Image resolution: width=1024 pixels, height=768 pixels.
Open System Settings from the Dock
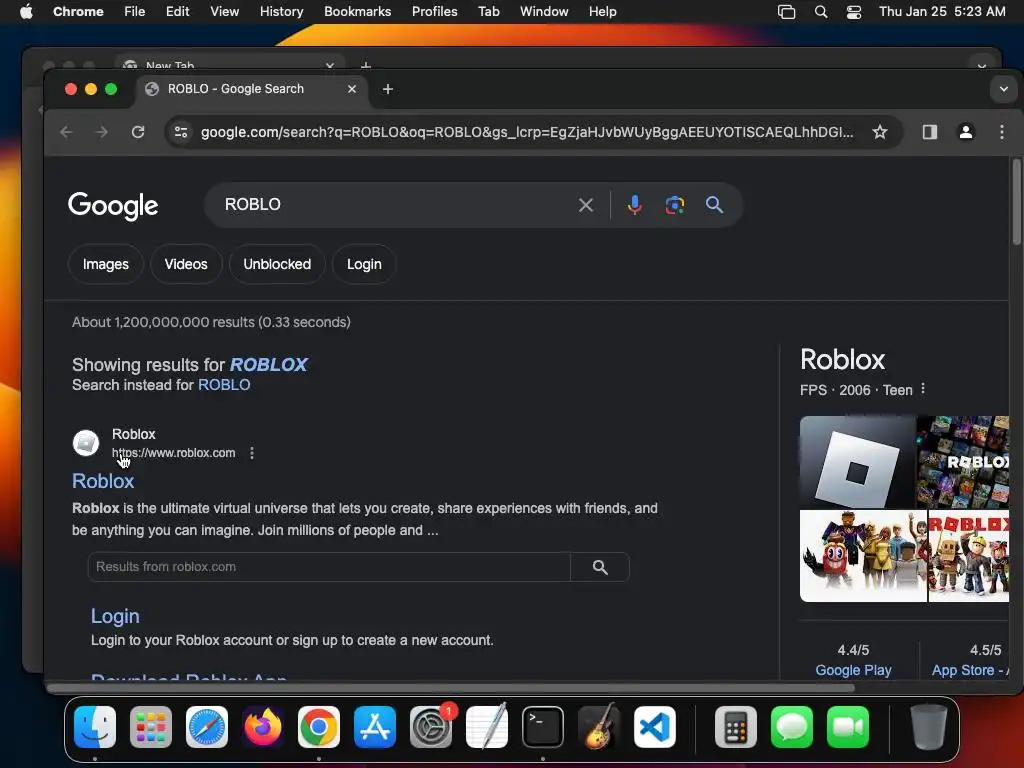click(x=431, y=727)
